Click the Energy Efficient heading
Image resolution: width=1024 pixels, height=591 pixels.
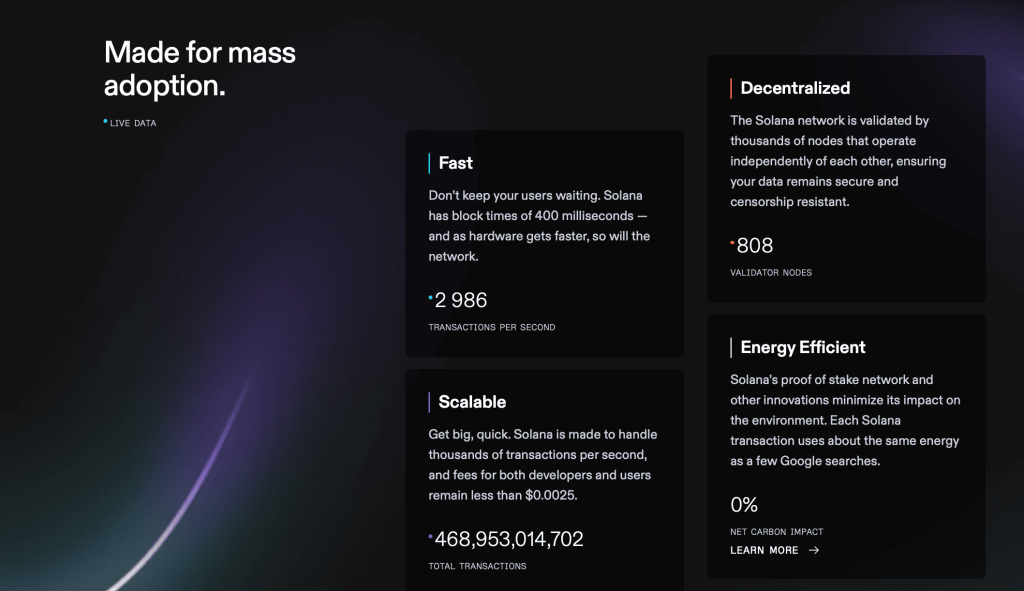tap(802, 347)
